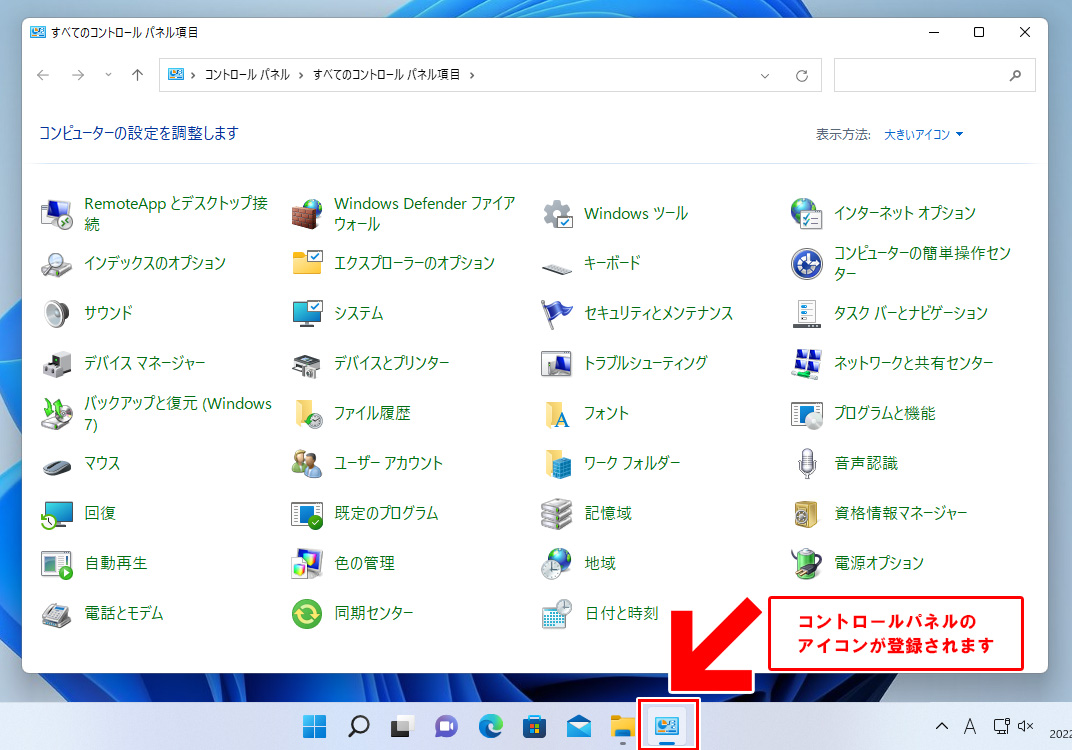Click the 電話とモデム phone icon

point(57,614)
